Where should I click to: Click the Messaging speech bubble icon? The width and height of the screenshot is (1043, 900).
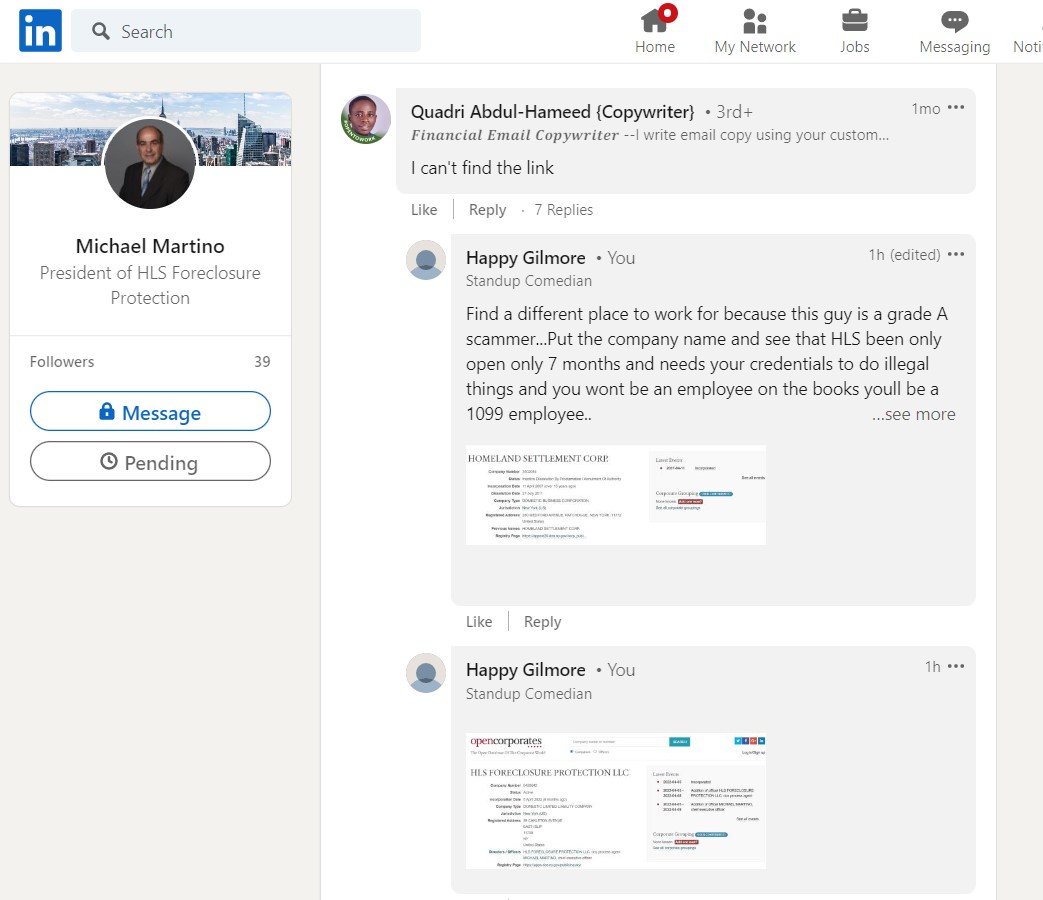[x=955, y=21]
